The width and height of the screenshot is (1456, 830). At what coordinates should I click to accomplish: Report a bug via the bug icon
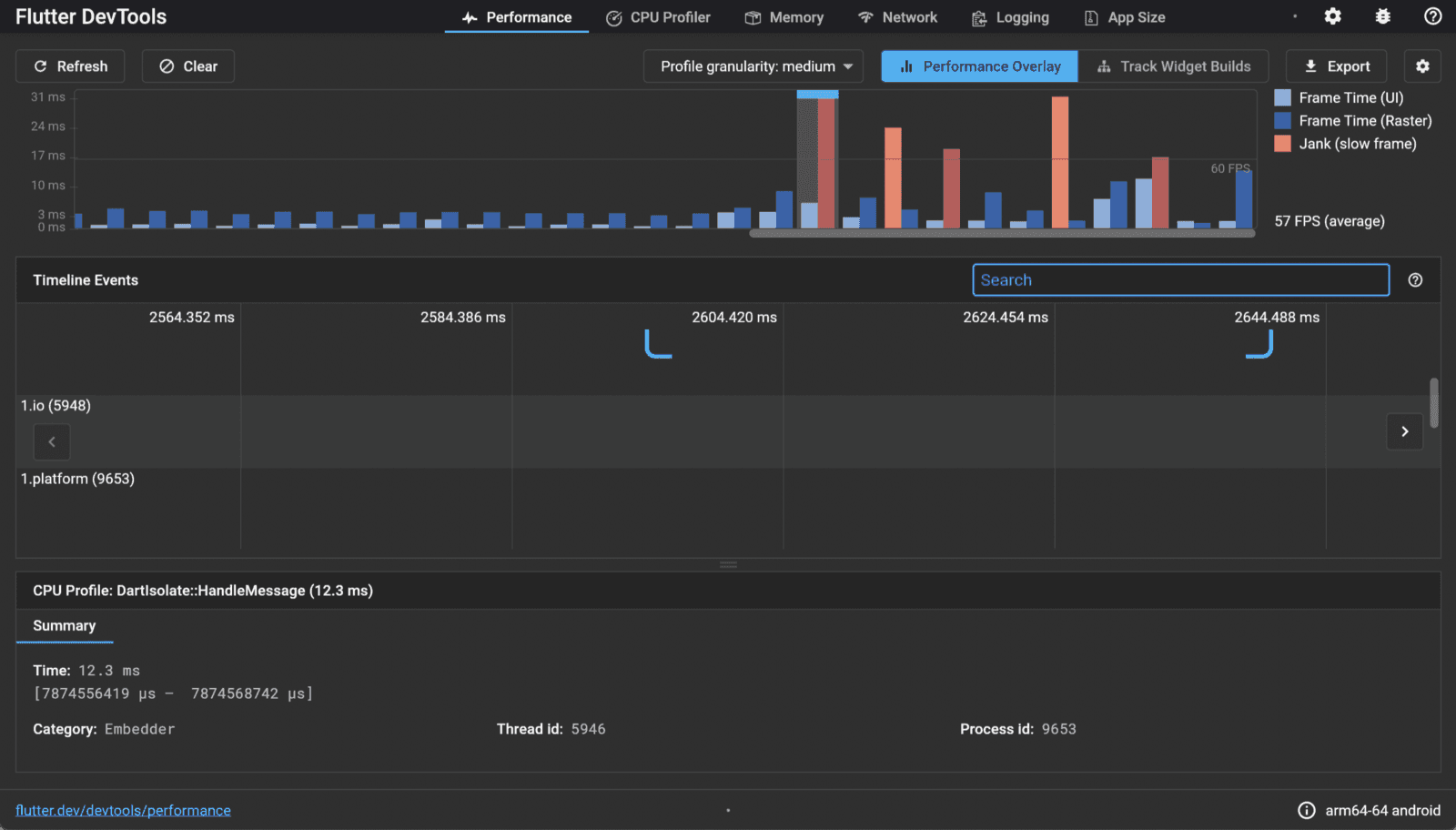1381,16
